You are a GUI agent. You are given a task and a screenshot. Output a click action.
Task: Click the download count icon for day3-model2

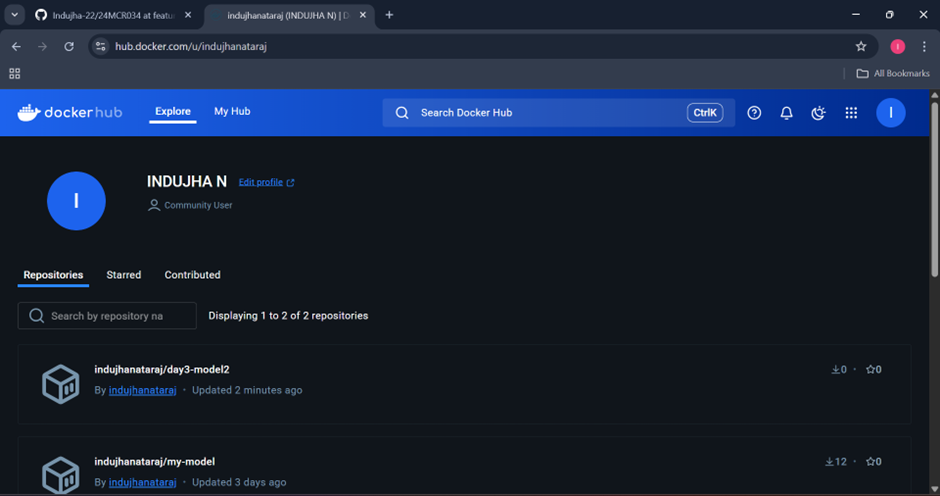click(835, 369)
